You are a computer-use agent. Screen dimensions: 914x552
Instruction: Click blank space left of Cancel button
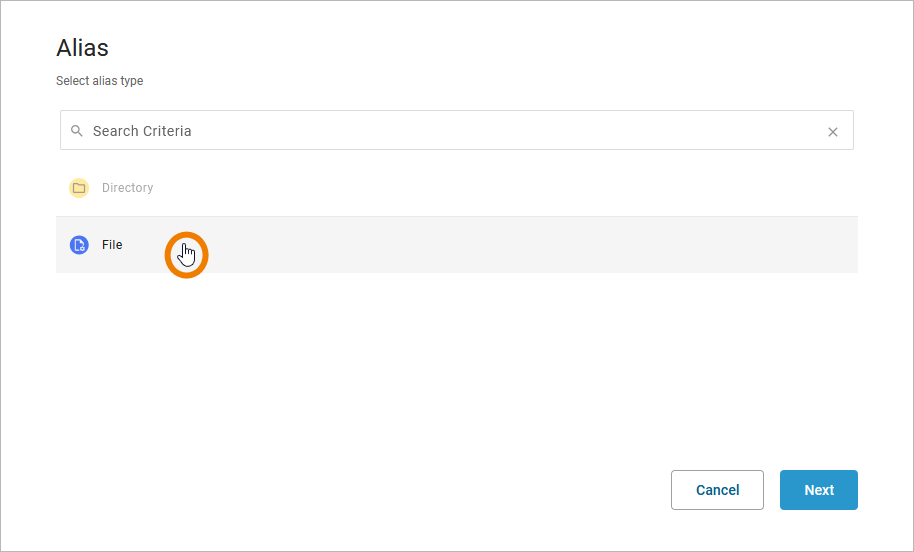(x=400, y=490)
